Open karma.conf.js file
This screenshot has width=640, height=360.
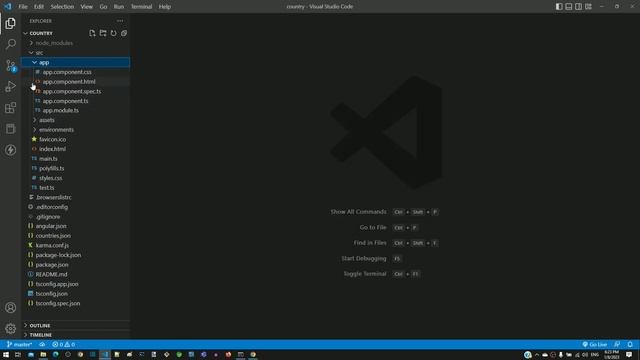(76, 245)
